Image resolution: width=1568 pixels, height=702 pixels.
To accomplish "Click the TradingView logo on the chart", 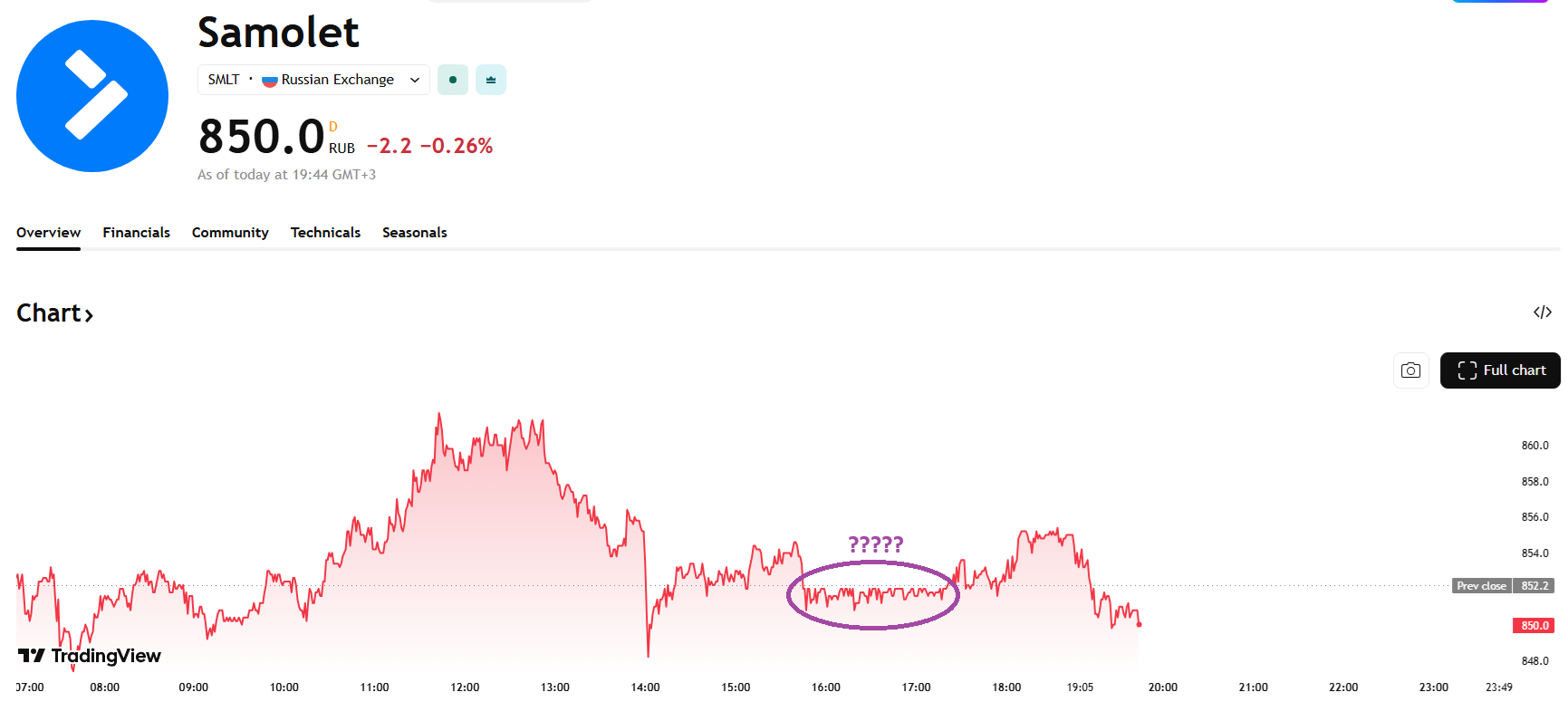I will [89, 656].
